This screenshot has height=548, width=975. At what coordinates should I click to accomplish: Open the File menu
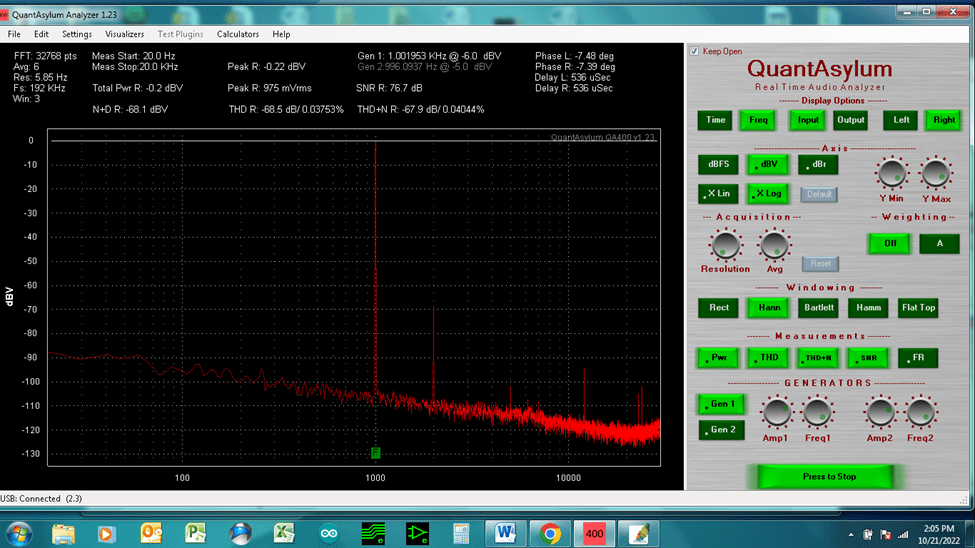14,34
